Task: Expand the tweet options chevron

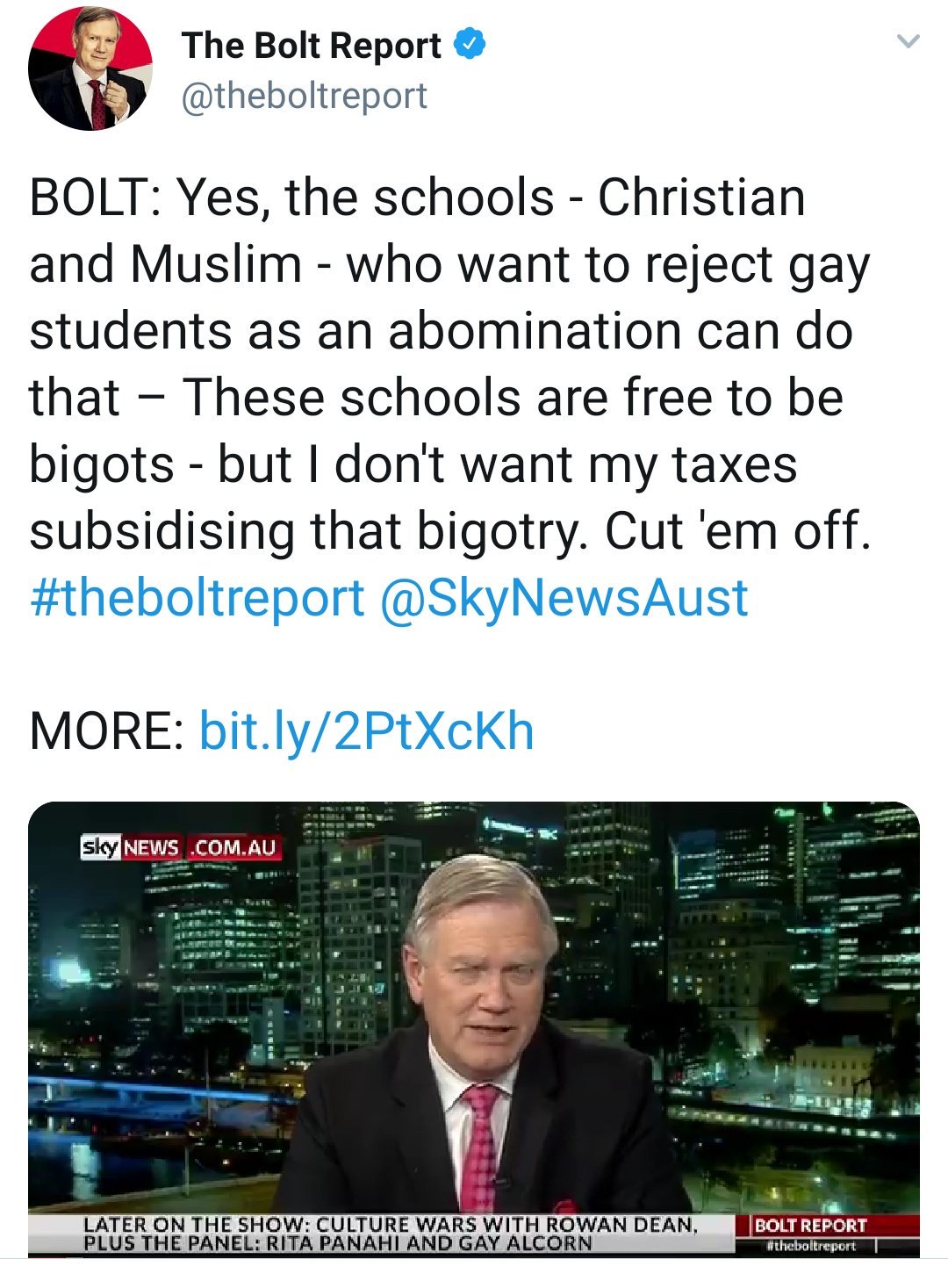Action: pos(909,41)
